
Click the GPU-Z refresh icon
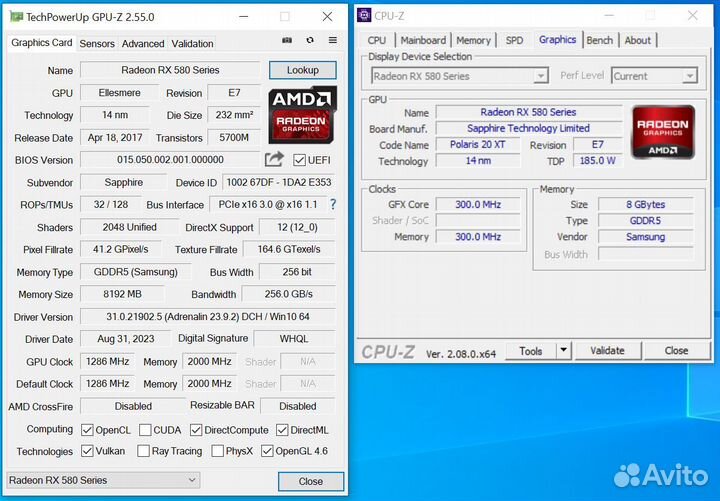(310, 40)
